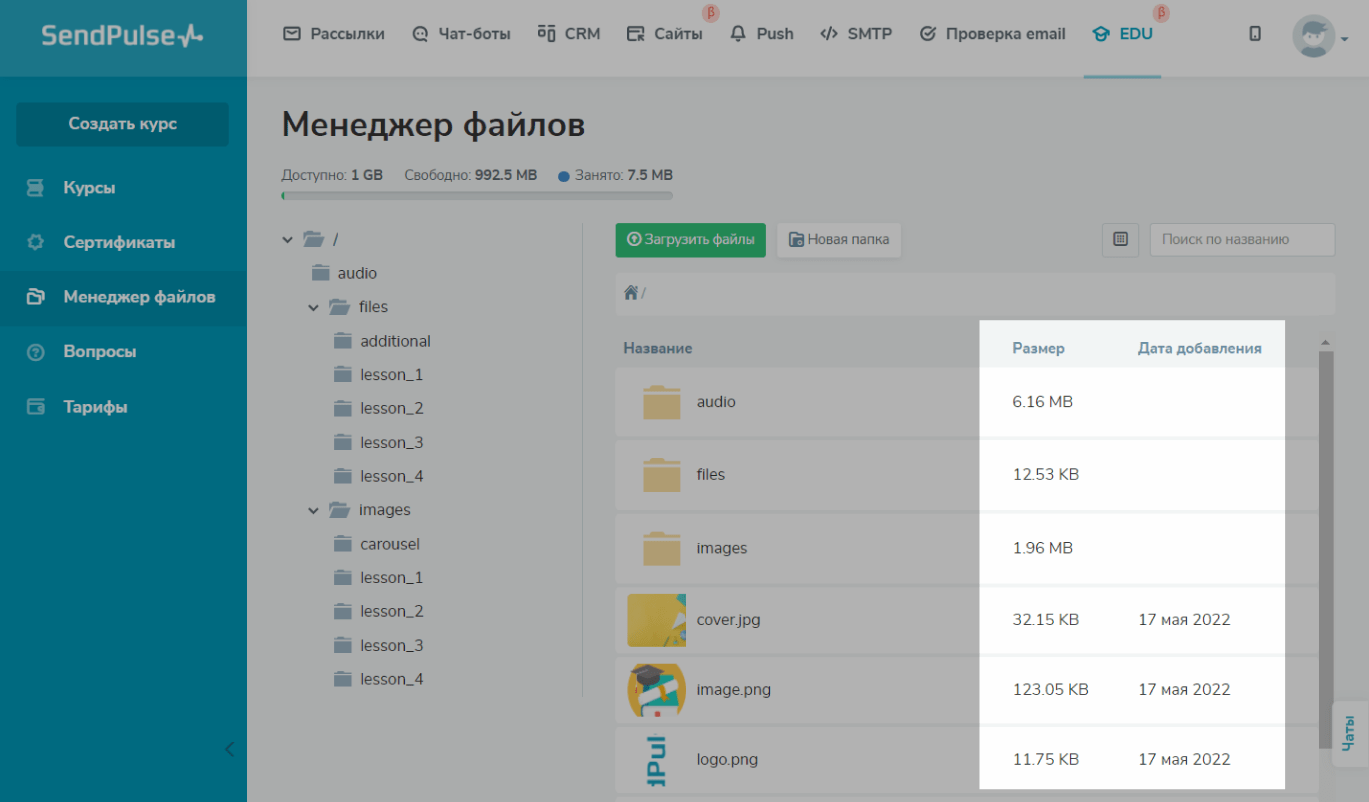Open the cover.jpg thumbnail
The width and height of the screenshot is (1369, 802).
click(x=656, y=620)
